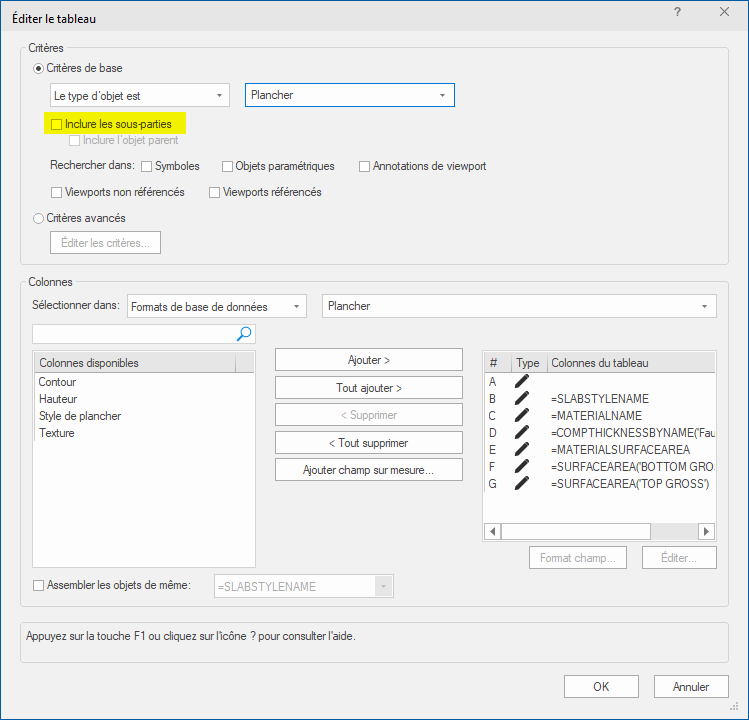The height and width of the screenshot is (720, 749).
Task: Click the pencil icon in row A
Action: [x=522, y=381]
